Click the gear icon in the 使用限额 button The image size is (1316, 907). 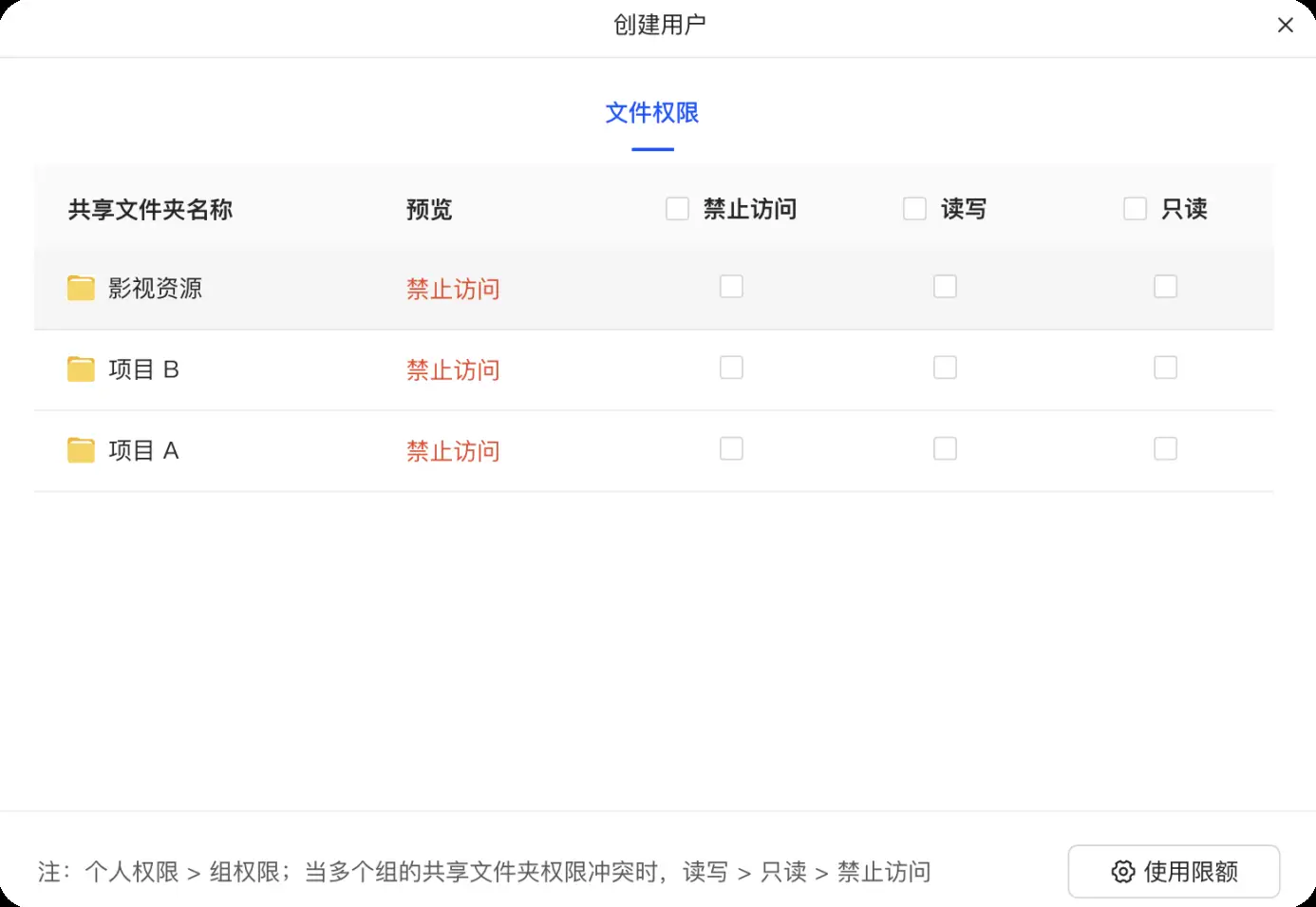click(x=1122, y=871)
